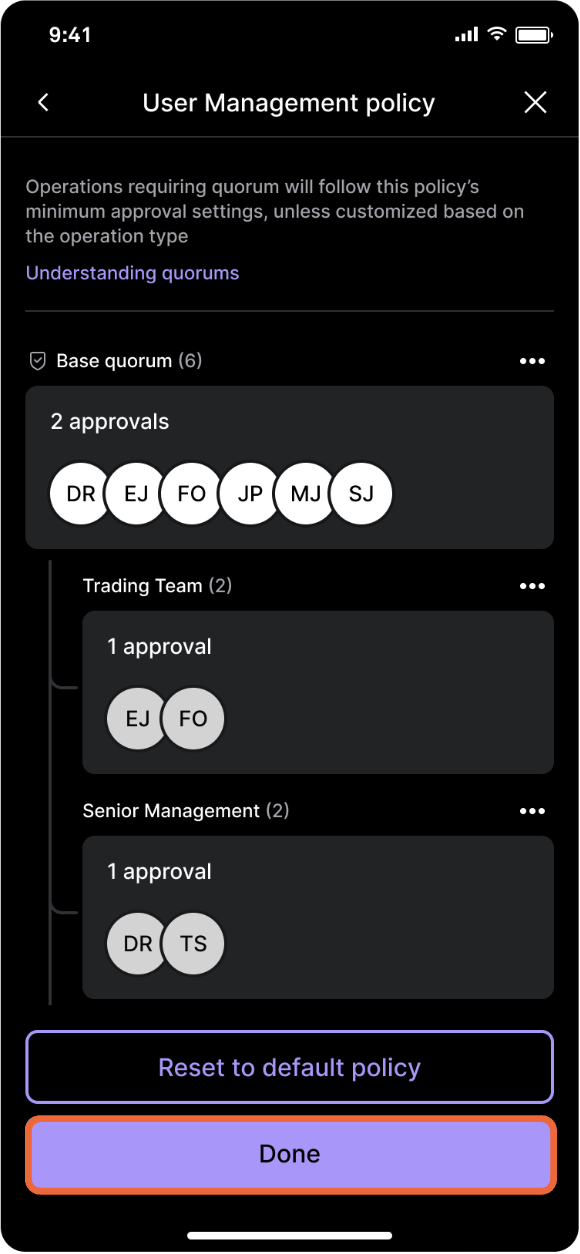580x1254 pixels.
Task: Select the FO avatar in Base quorum
Action: coord(192,493)
